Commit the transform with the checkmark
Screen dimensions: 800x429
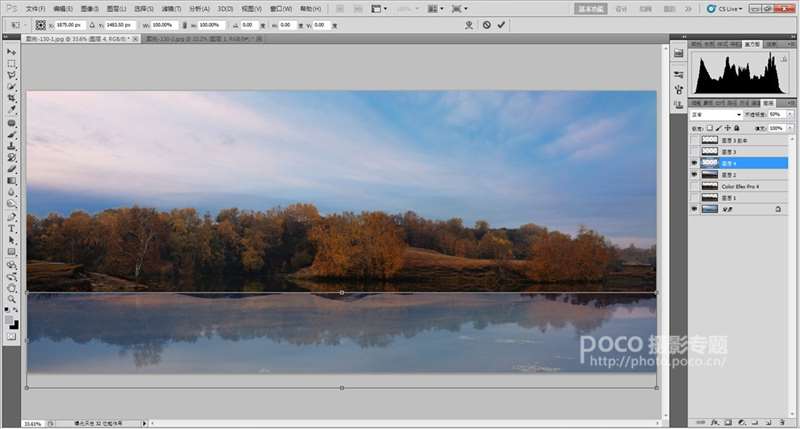502,25
